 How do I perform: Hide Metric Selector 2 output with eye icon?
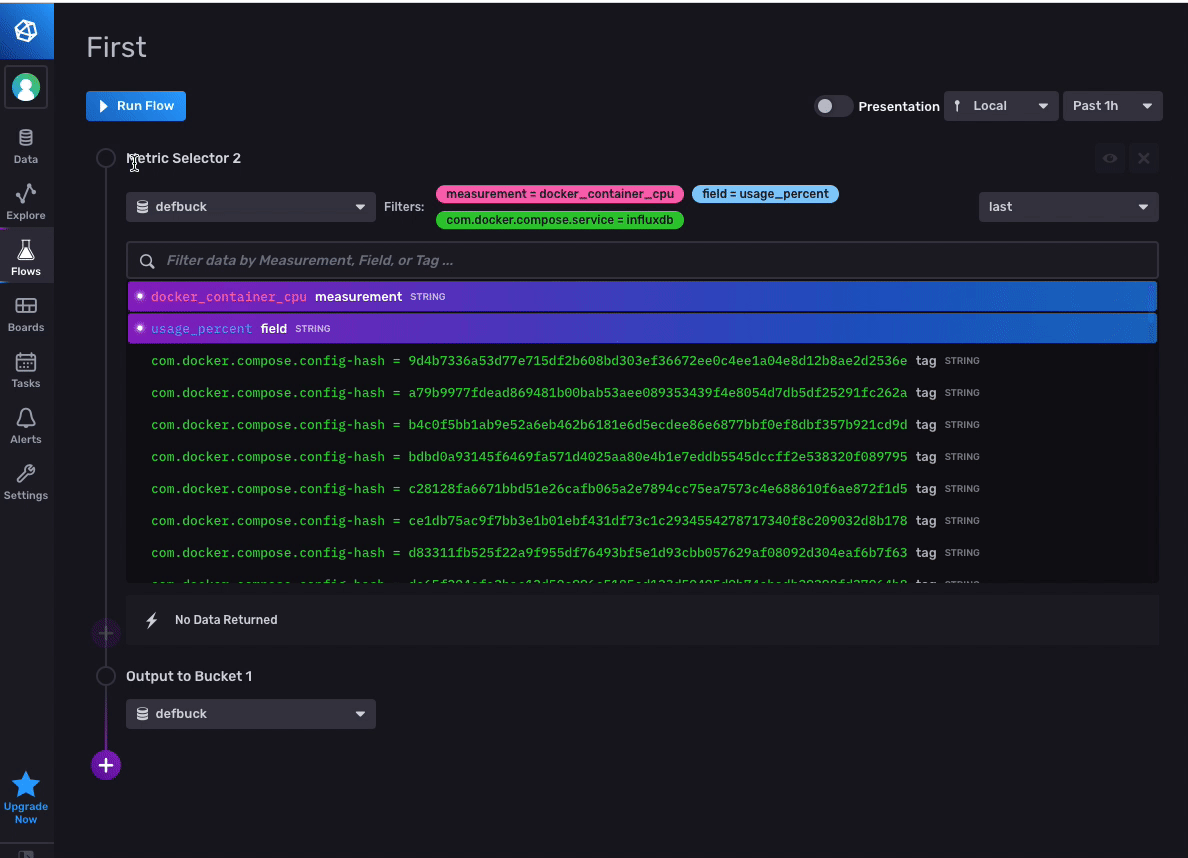point(1110,158)
